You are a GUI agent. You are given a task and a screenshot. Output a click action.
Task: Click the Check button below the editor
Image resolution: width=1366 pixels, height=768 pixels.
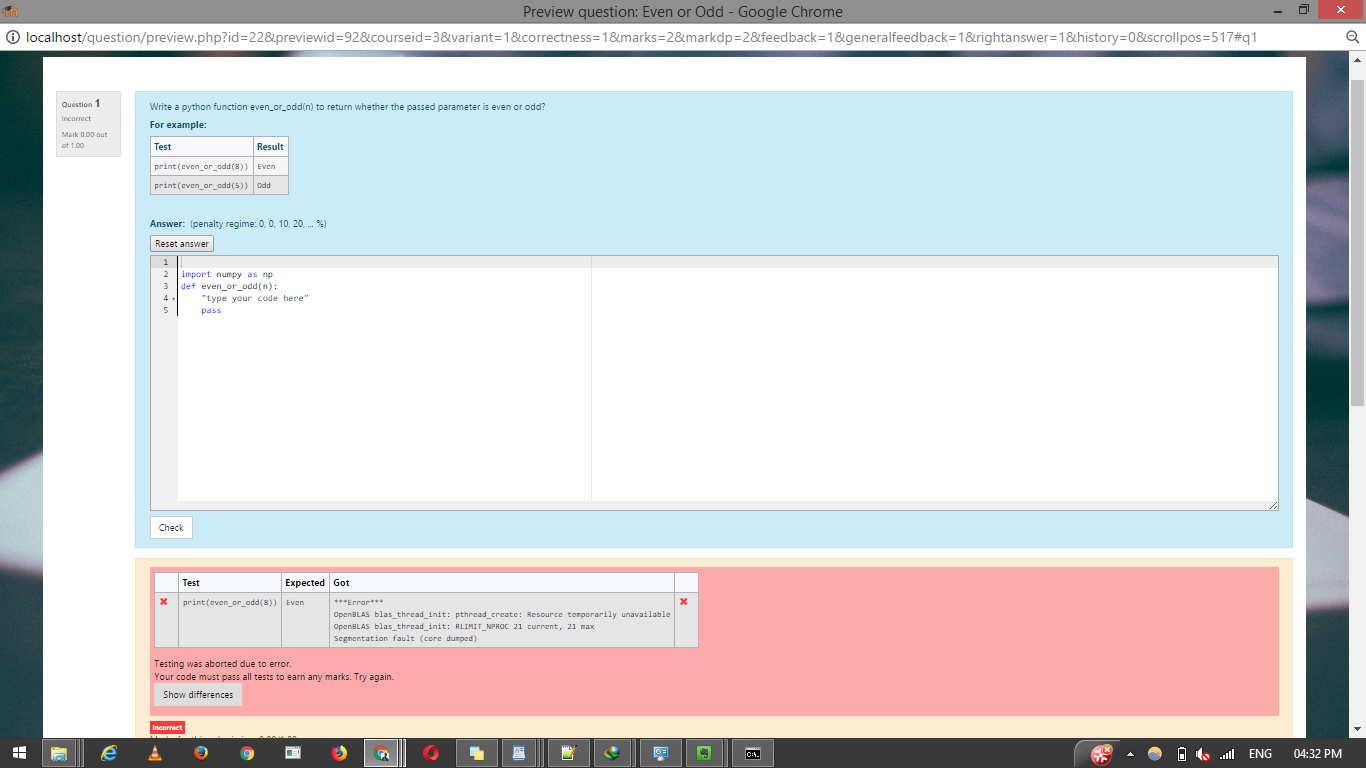click(171, 528)
